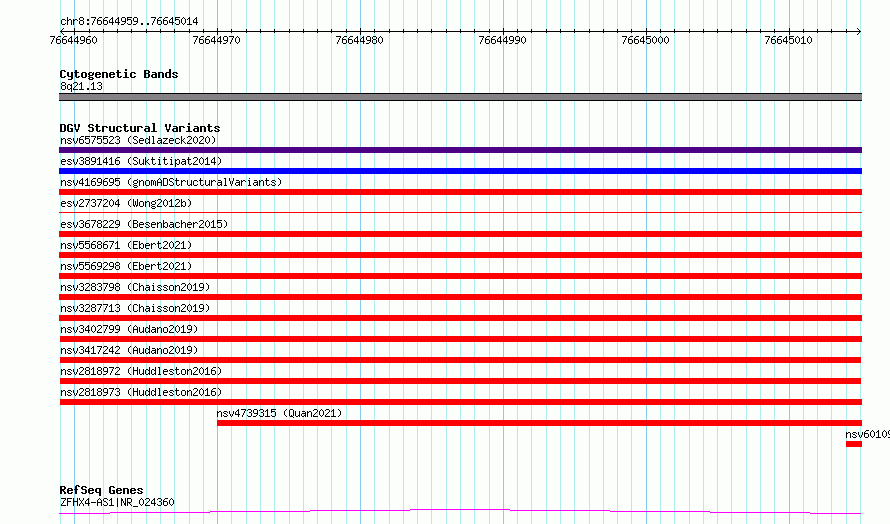Viewport: 890px width, 524px height.
Task: Click the nsv3402799 (Audano2019) label
Action: pyautogui.click(x=129, y=329)
